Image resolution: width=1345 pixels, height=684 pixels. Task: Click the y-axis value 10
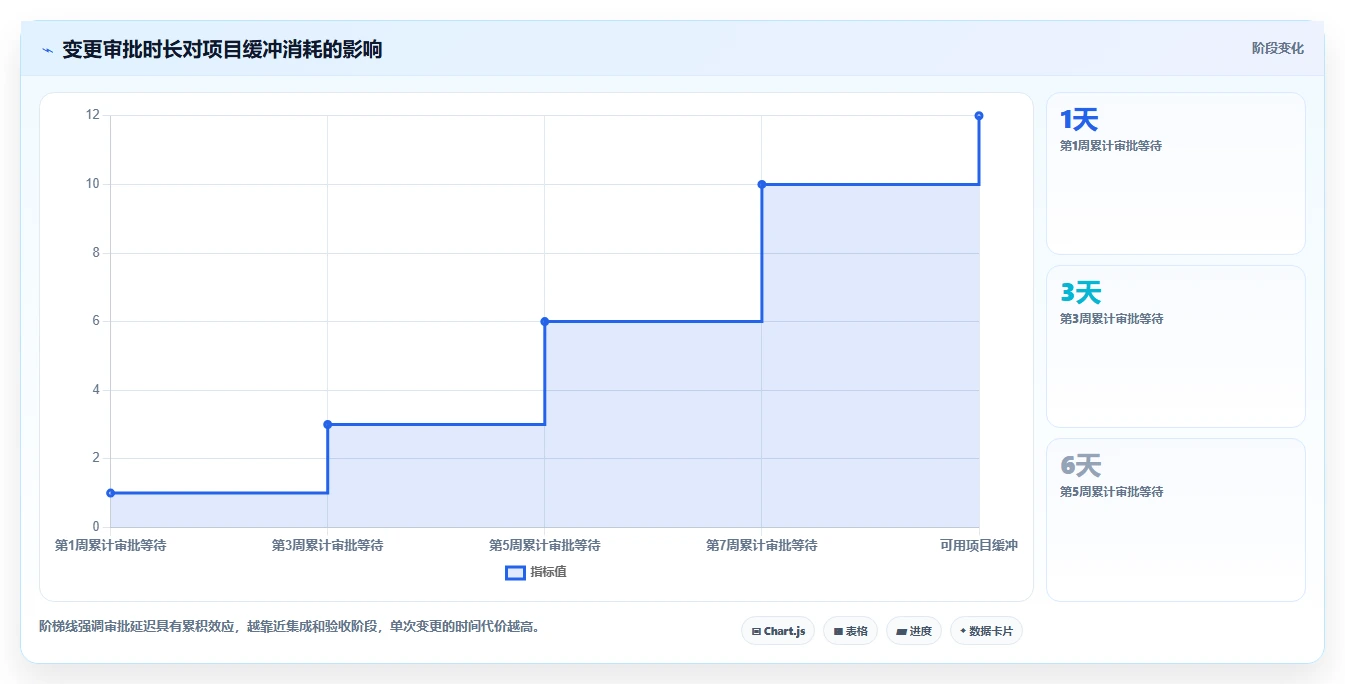click(x=93, y=184)
